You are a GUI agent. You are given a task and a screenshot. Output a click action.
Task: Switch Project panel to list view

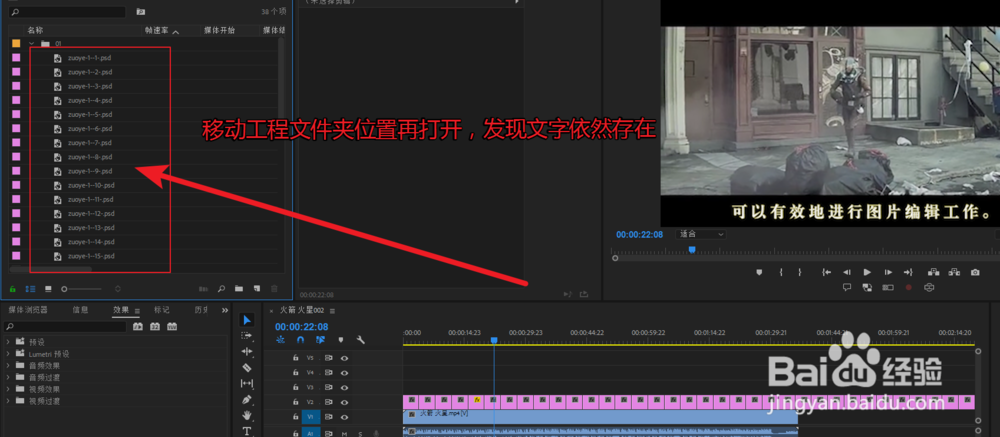pyautogui.click(x=30, y=289)
